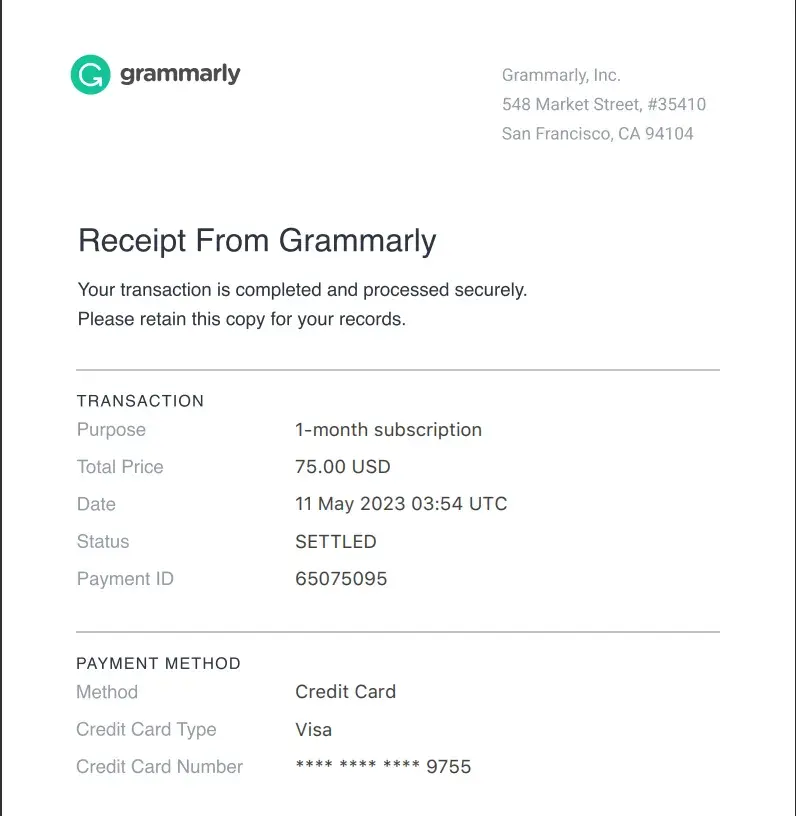Select the payment ID 65075095
The width and height of the screenshot is (796, 816).
pyautogui.click(x=341, y=579)
